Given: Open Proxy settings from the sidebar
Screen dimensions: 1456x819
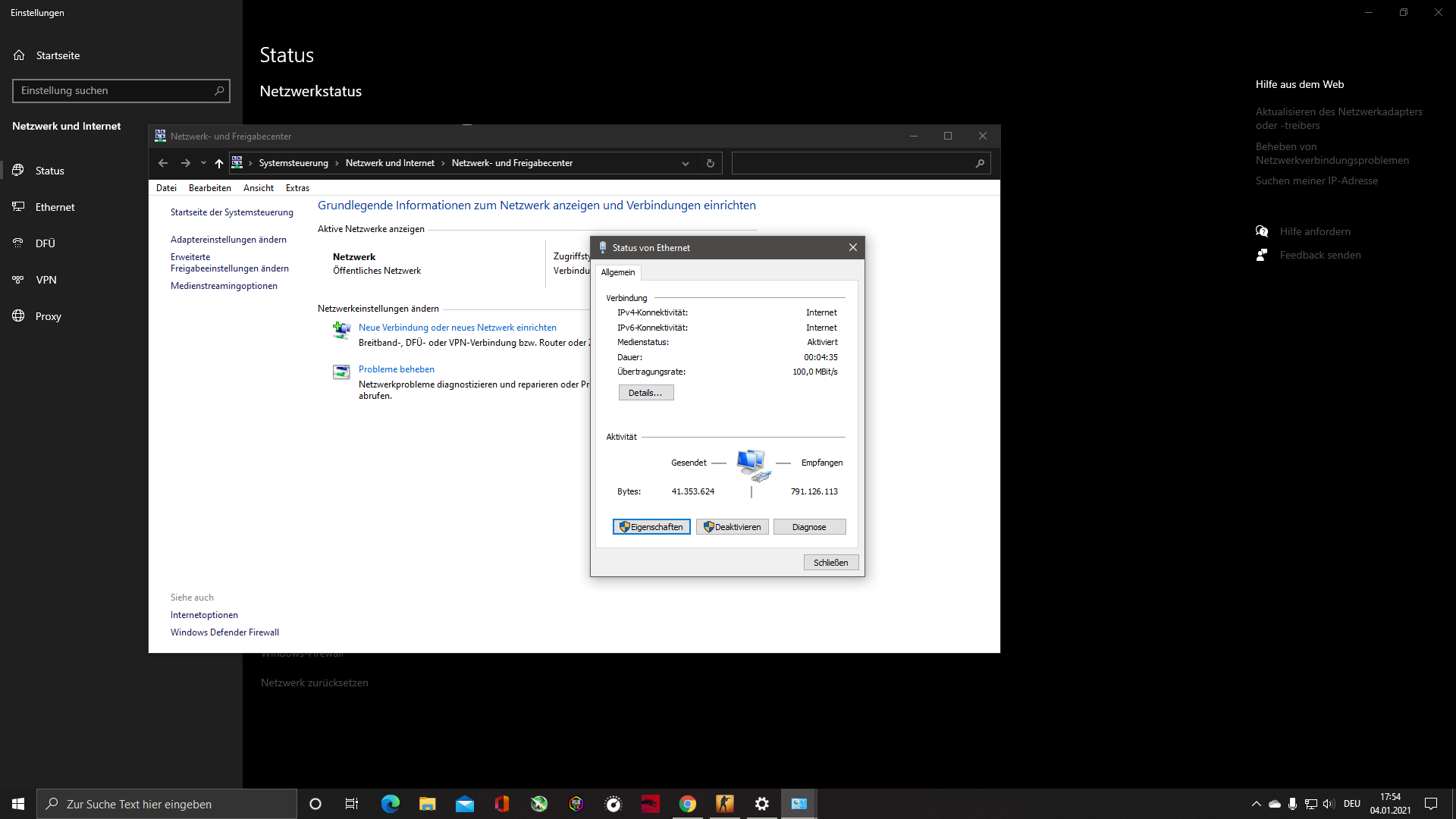Looking at the screenshot, I should coord(49,316).
